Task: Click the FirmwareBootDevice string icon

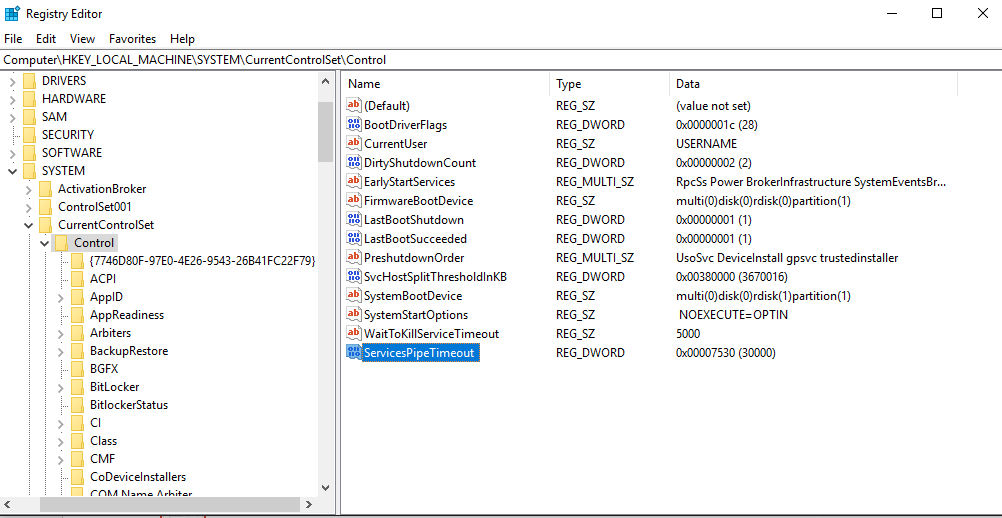Action: coord(353,201)
